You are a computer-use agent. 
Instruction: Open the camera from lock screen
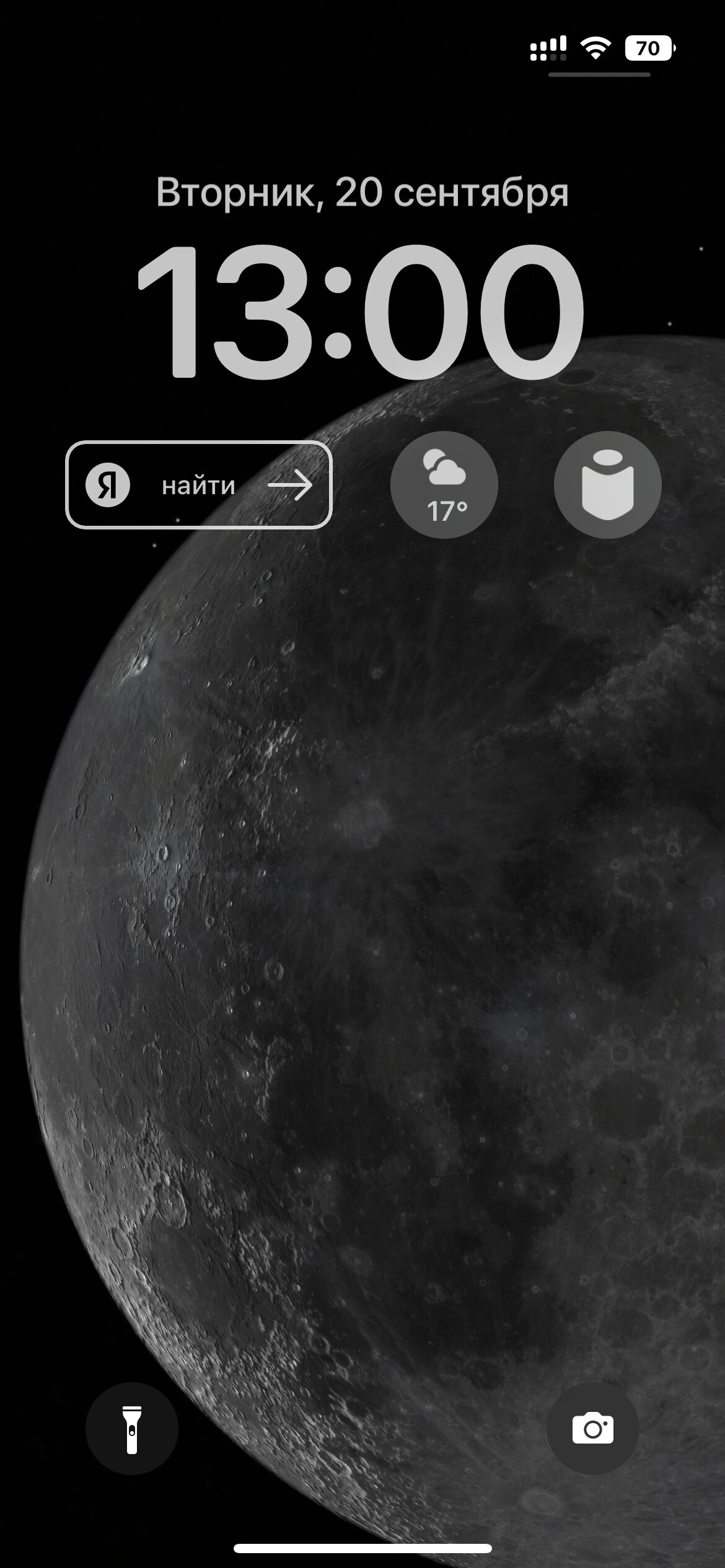(592, 1428)
